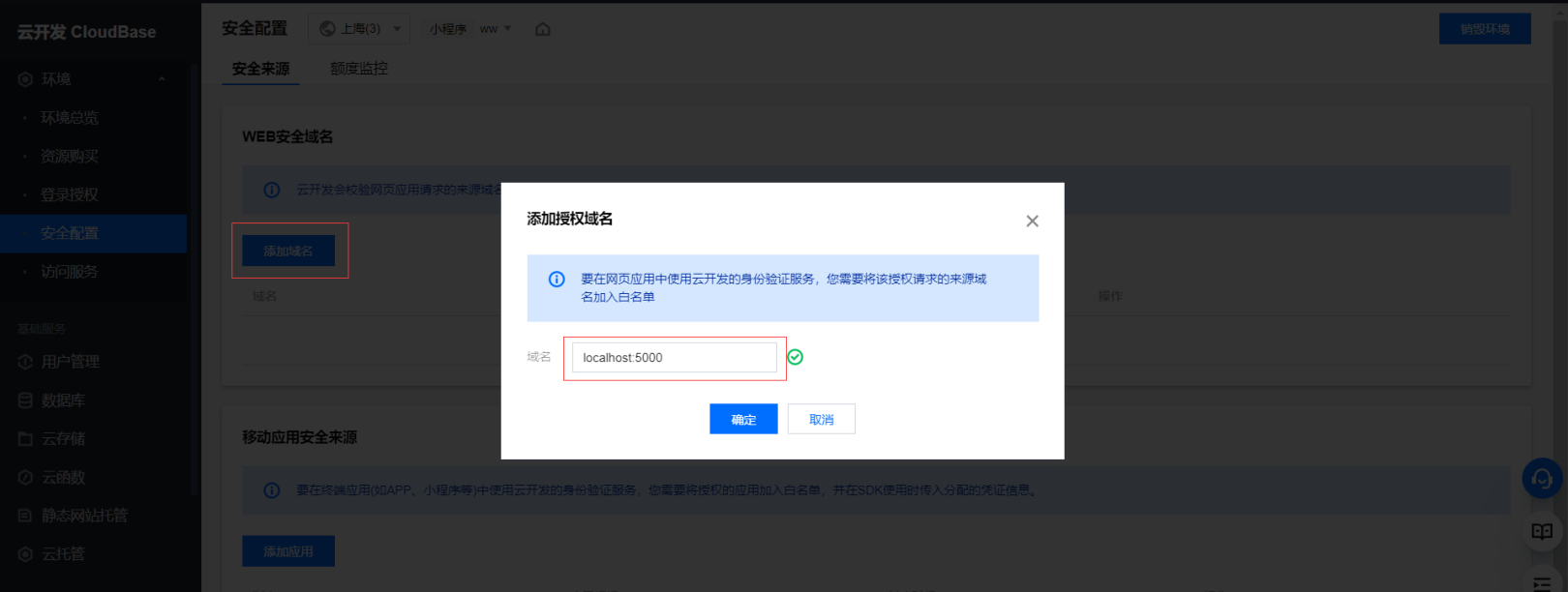Click the 云托管 icon in sidebar
This screenshot has height=592, width=1568.
(x=25, y=554)
